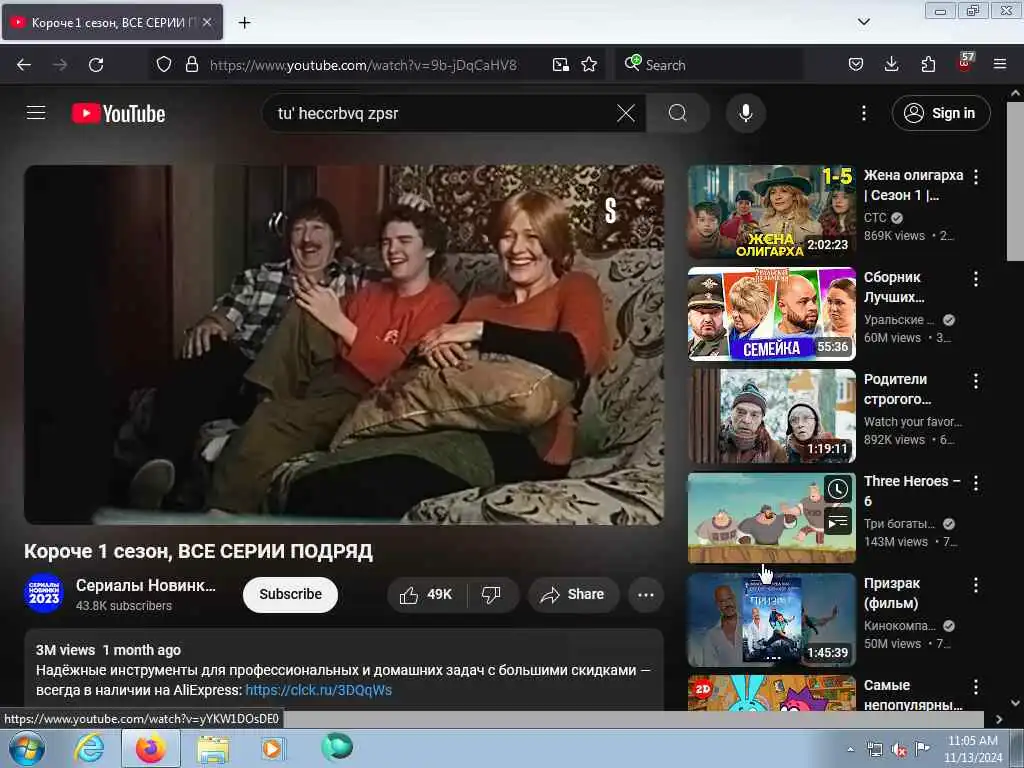1024x768 pixels.
Task: Open a new browser tab
Action: tap(244, 23)
